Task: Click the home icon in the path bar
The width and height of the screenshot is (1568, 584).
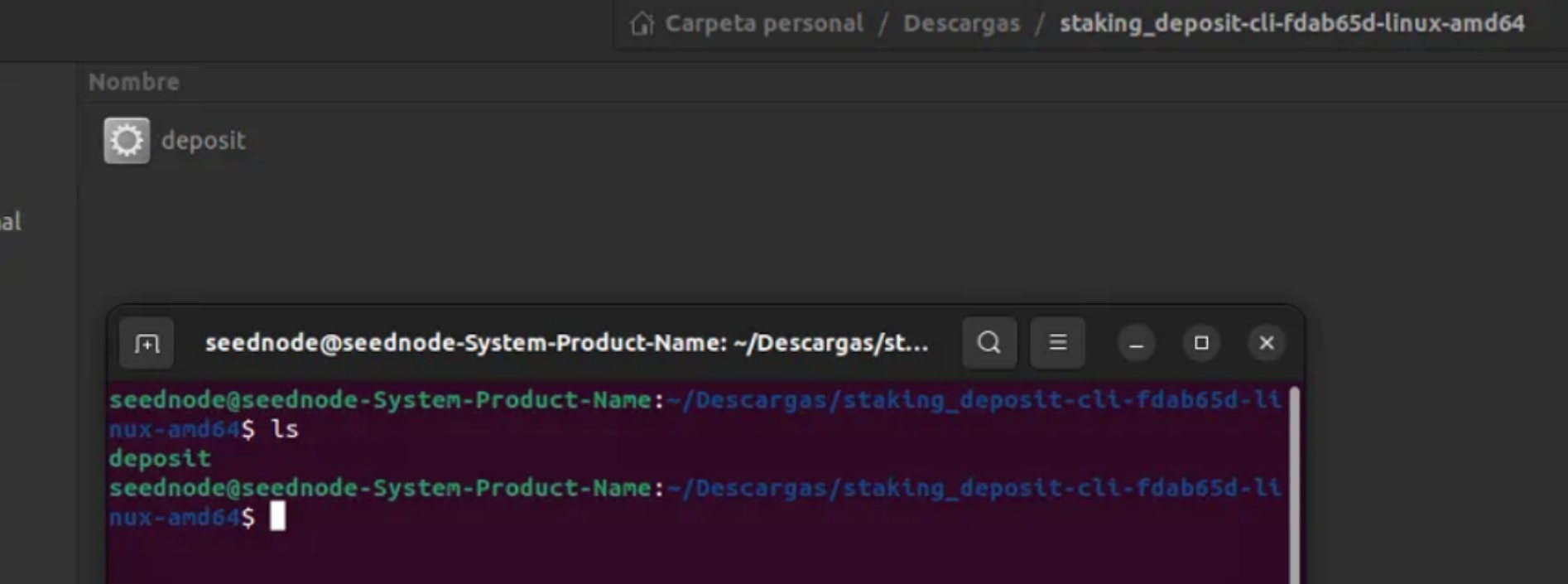Action: [642, 23]
